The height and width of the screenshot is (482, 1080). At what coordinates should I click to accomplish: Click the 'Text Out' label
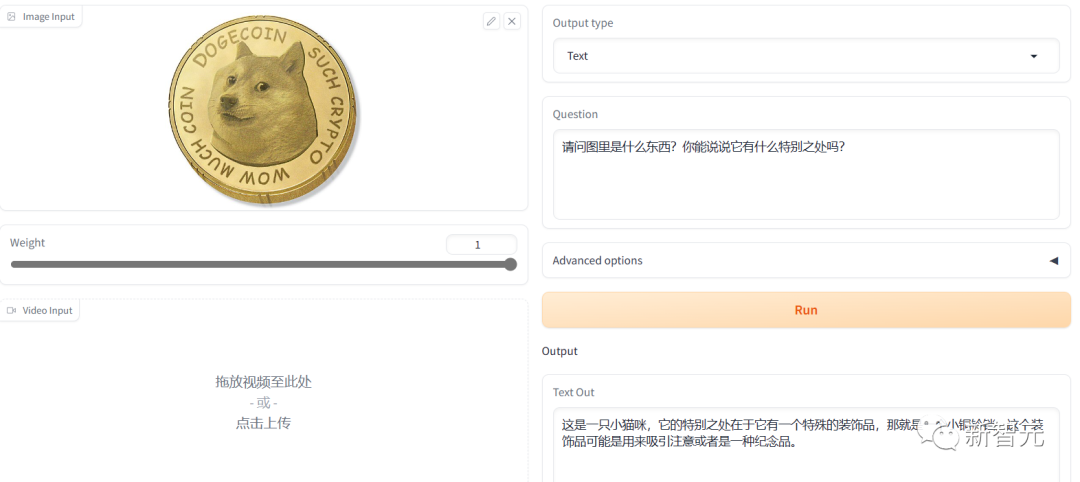pos(574,392)
